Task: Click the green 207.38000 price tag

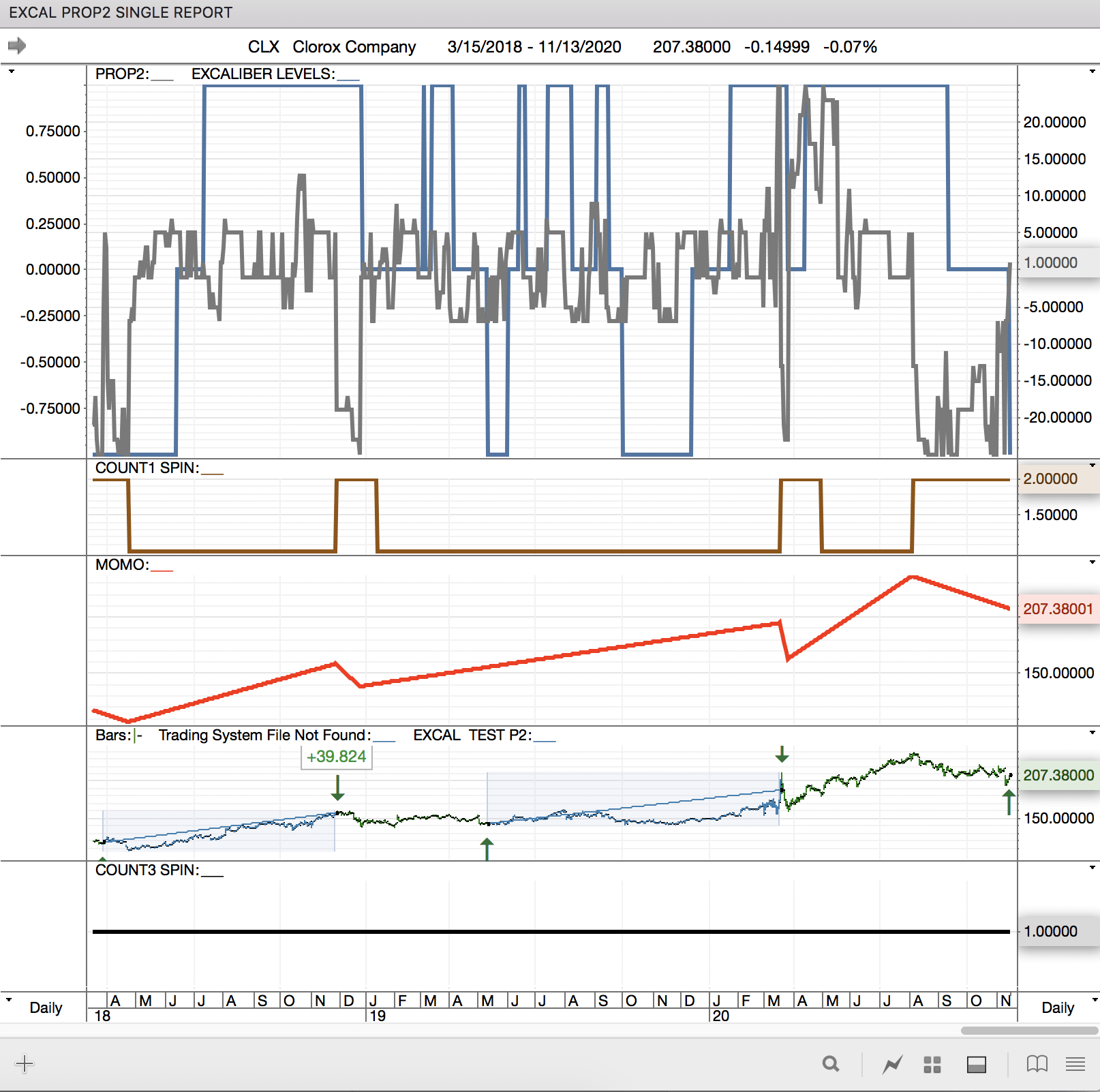Action: tap(1058, 775)
